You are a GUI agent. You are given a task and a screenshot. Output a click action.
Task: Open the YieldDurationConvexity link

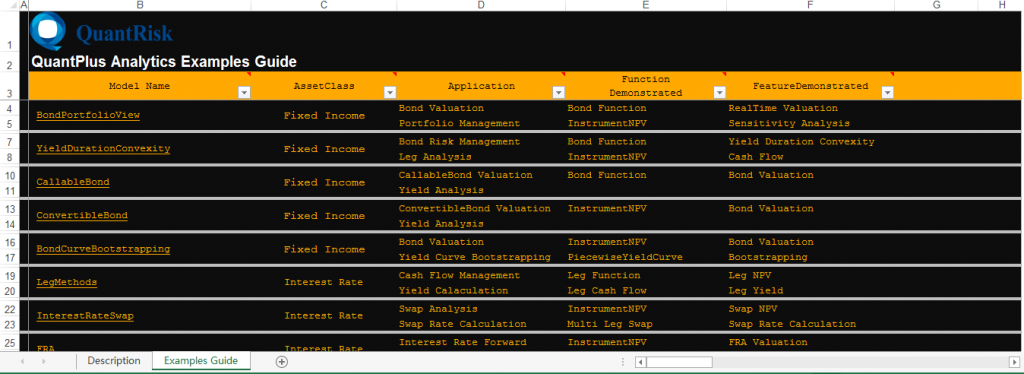(x=103, y=149)
